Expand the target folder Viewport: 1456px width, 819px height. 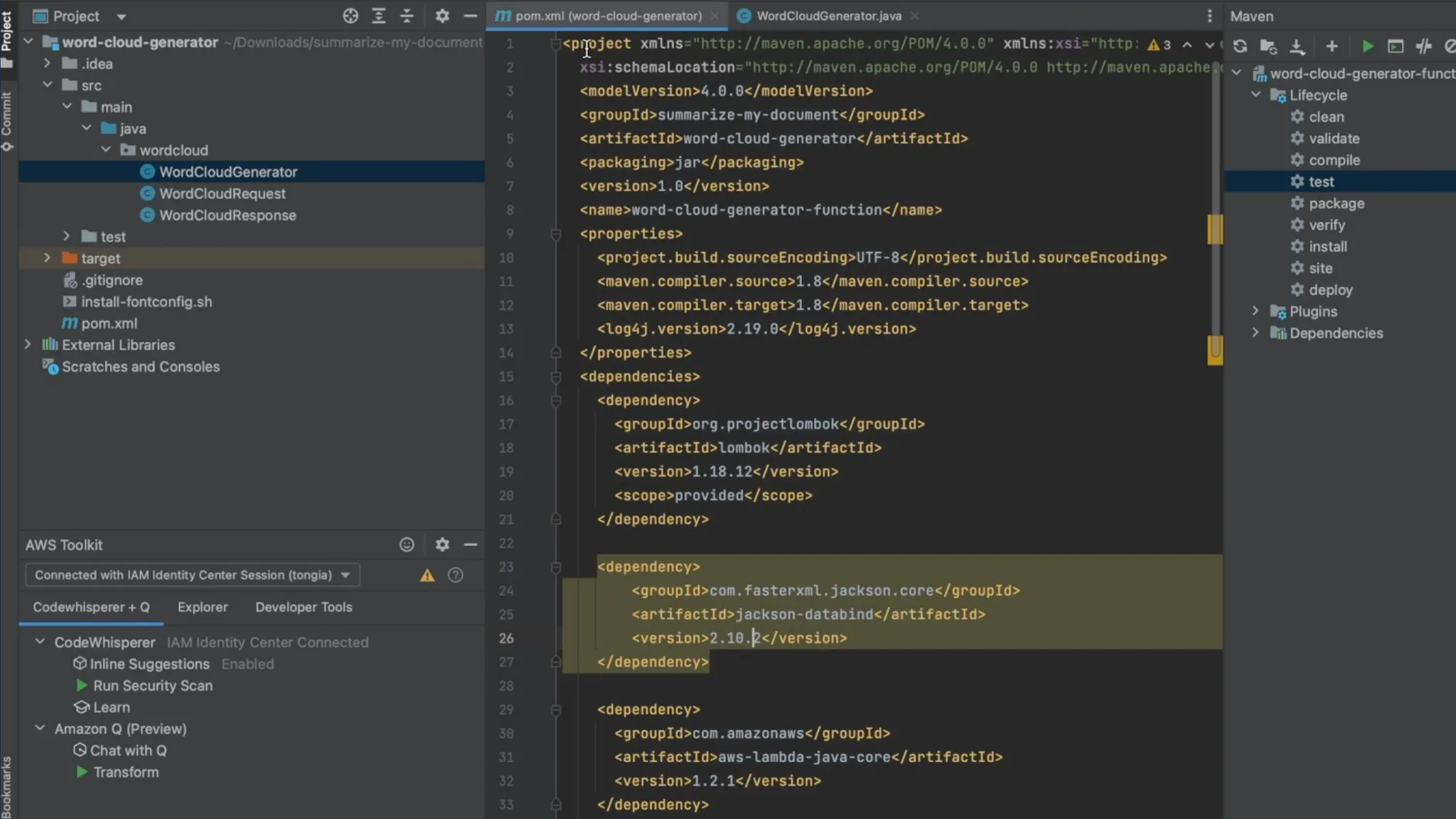[x=47, y=258]
